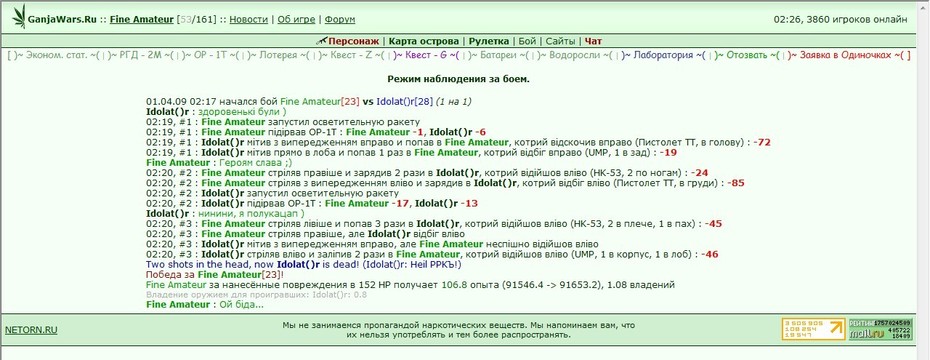Open the Об игре link
This screenshot has width=930, height=360.
(296, 19)
